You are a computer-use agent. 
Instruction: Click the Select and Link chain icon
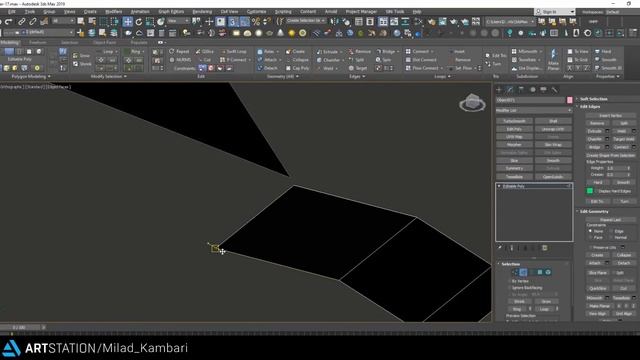tap(22, 22)
